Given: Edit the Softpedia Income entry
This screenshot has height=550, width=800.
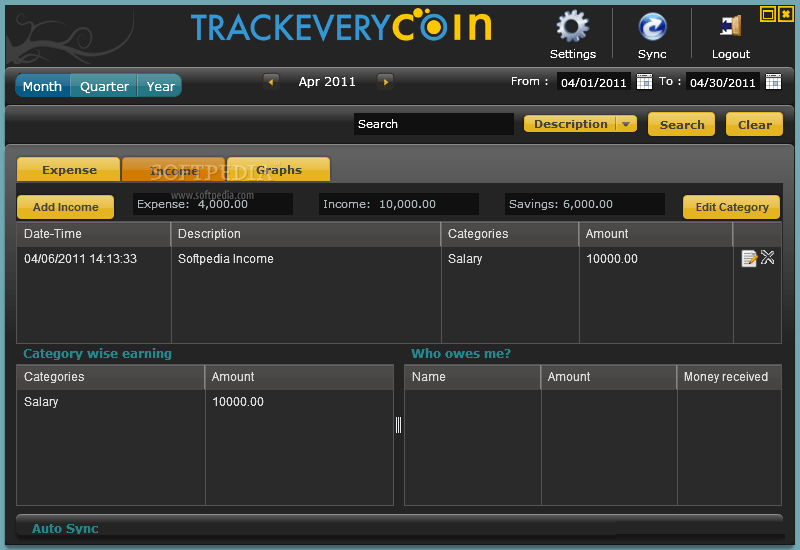Looking at the screenshot, I should [749, 258].
